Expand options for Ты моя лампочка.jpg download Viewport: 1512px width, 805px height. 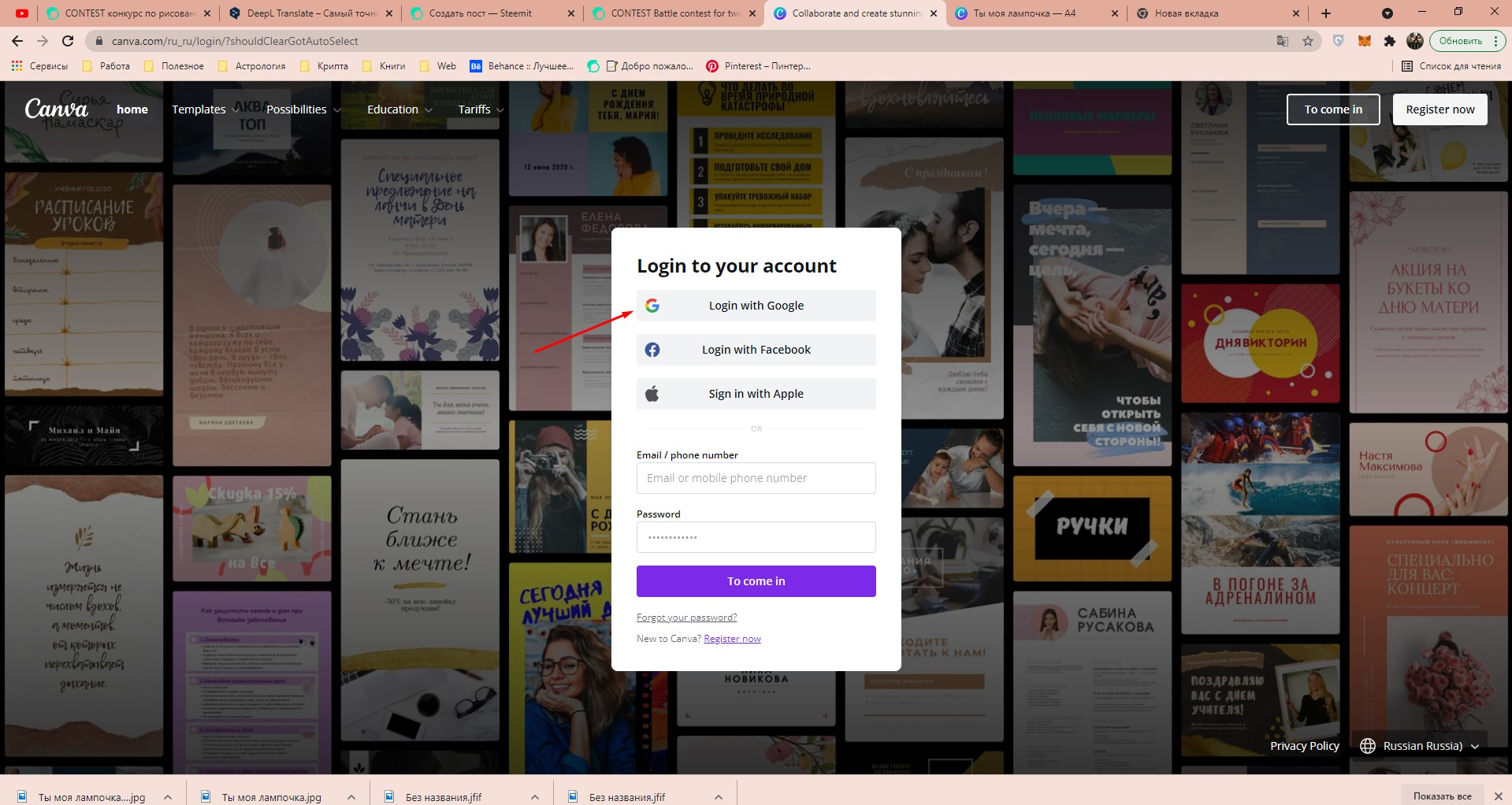351,797
